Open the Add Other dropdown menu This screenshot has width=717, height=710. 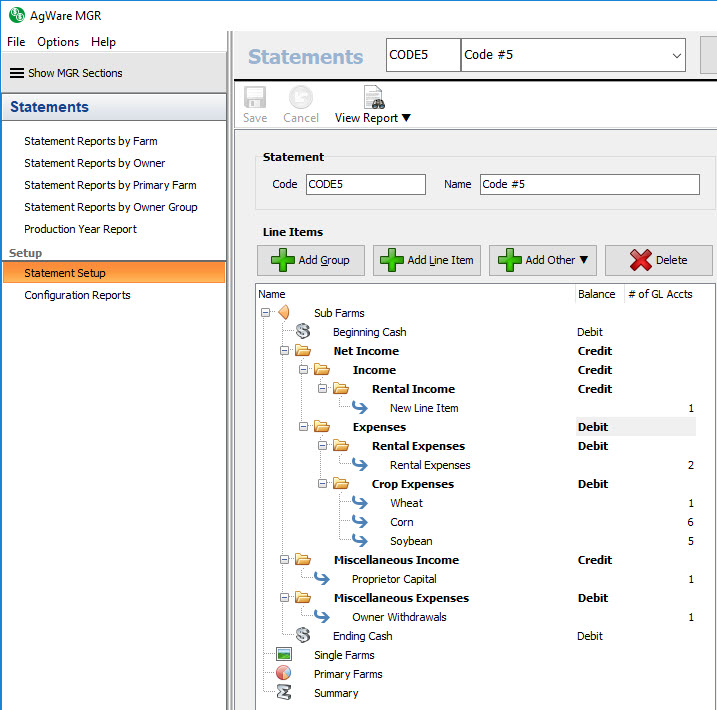543,260
